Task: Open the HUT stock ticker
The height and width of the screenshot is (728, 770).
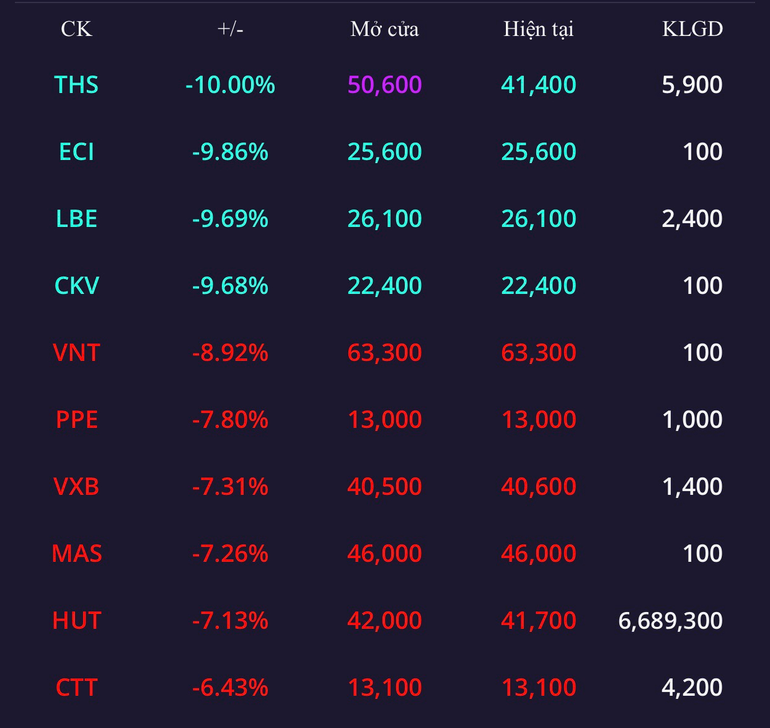Action: pos(77,621)
